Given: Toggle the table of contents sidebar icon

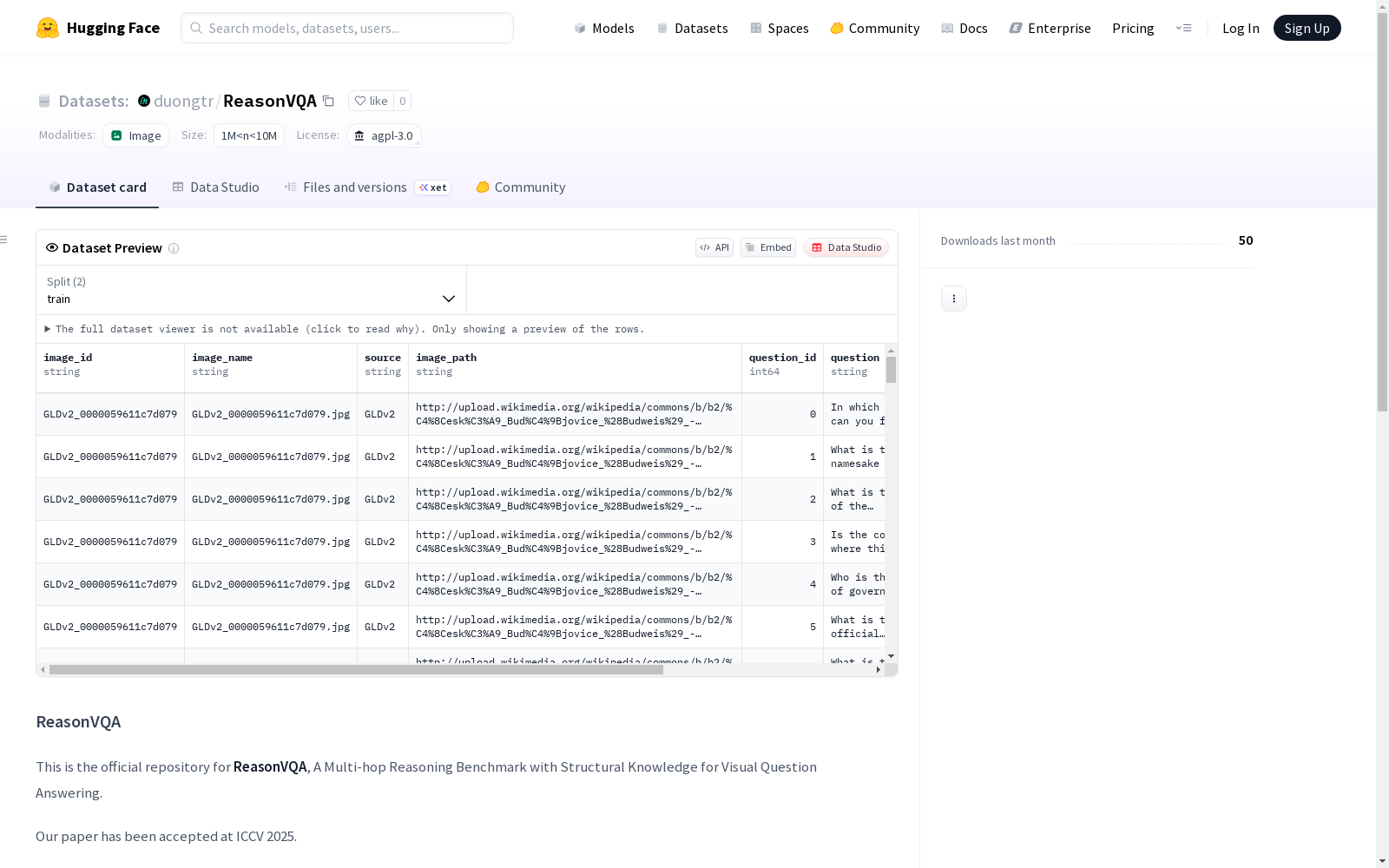Looking at the screenshot, I should pyautogui.click(x=4, y=240).
